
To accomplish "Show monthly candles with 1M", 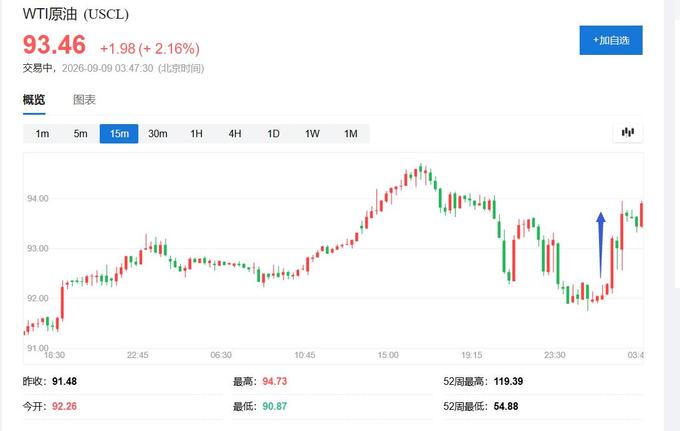I will point(351,134).
